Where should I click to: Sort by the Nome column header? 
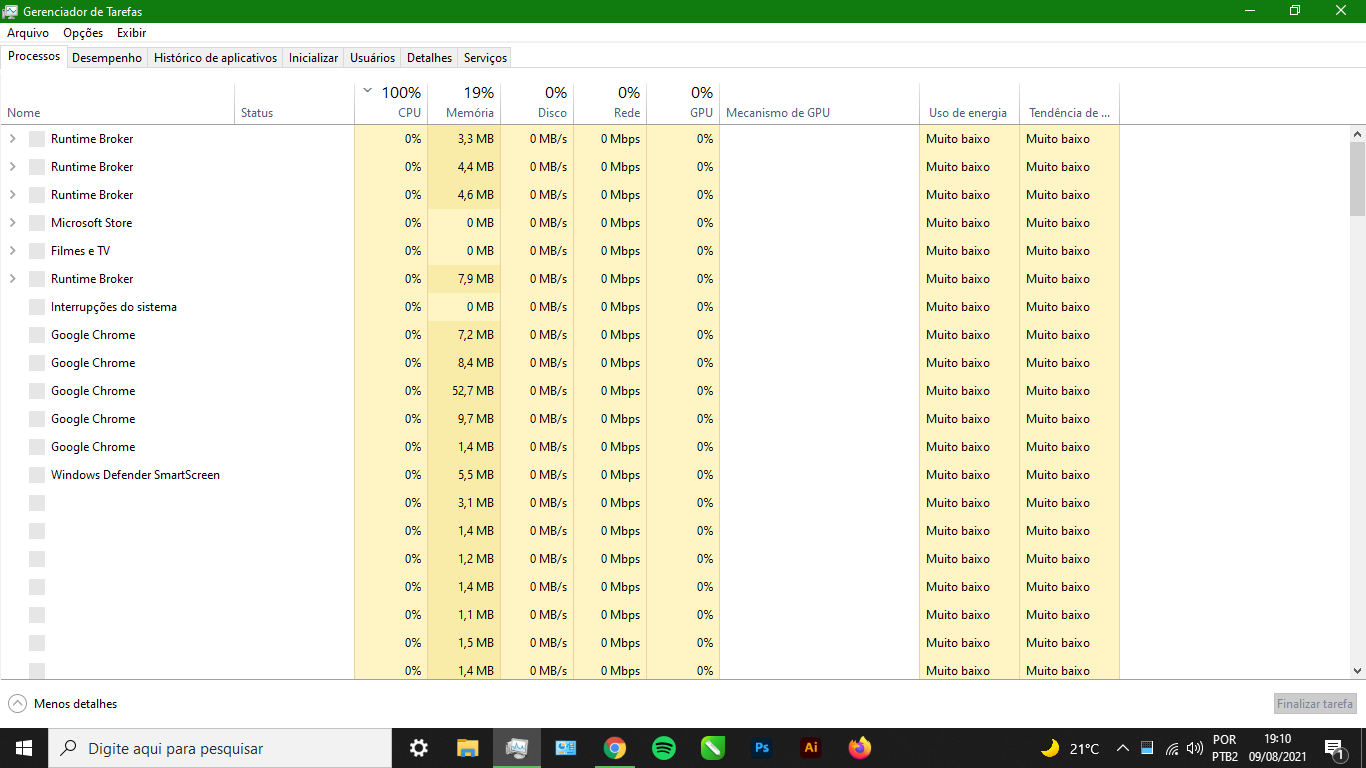[x=118, y=103]
